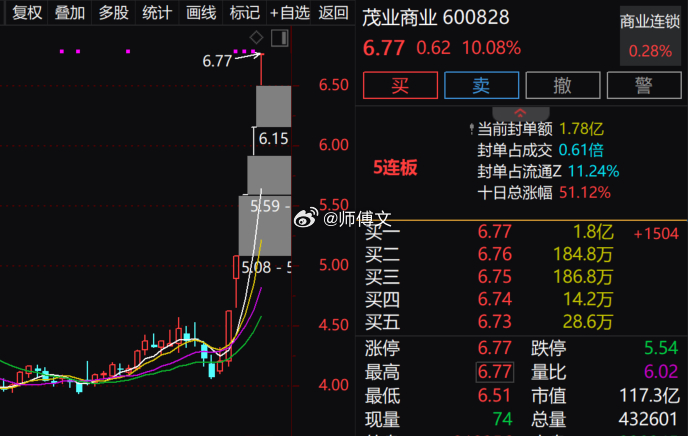Screen dimensions: 688x436
Task: Click 现量 value 74
Action: 502,419
